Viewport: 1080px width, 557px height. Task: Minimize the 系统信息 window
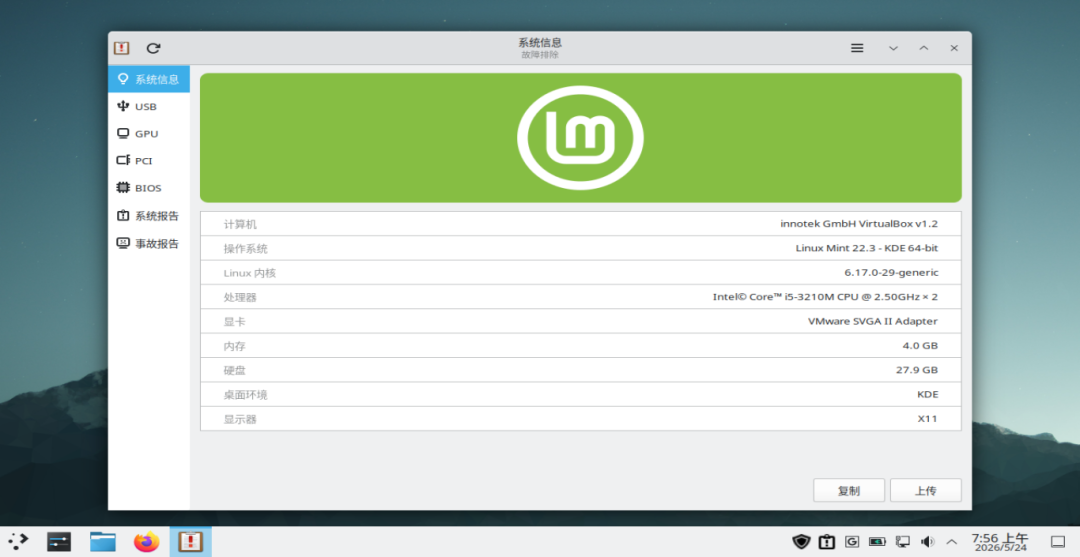click(x=893, y=48)
